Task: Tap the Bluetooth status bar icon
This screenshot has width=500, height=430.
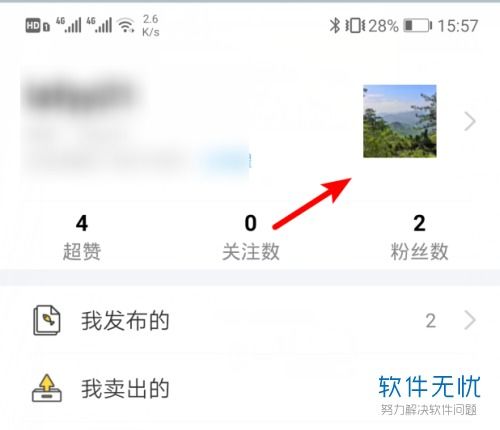Action: tap(335, 25)
